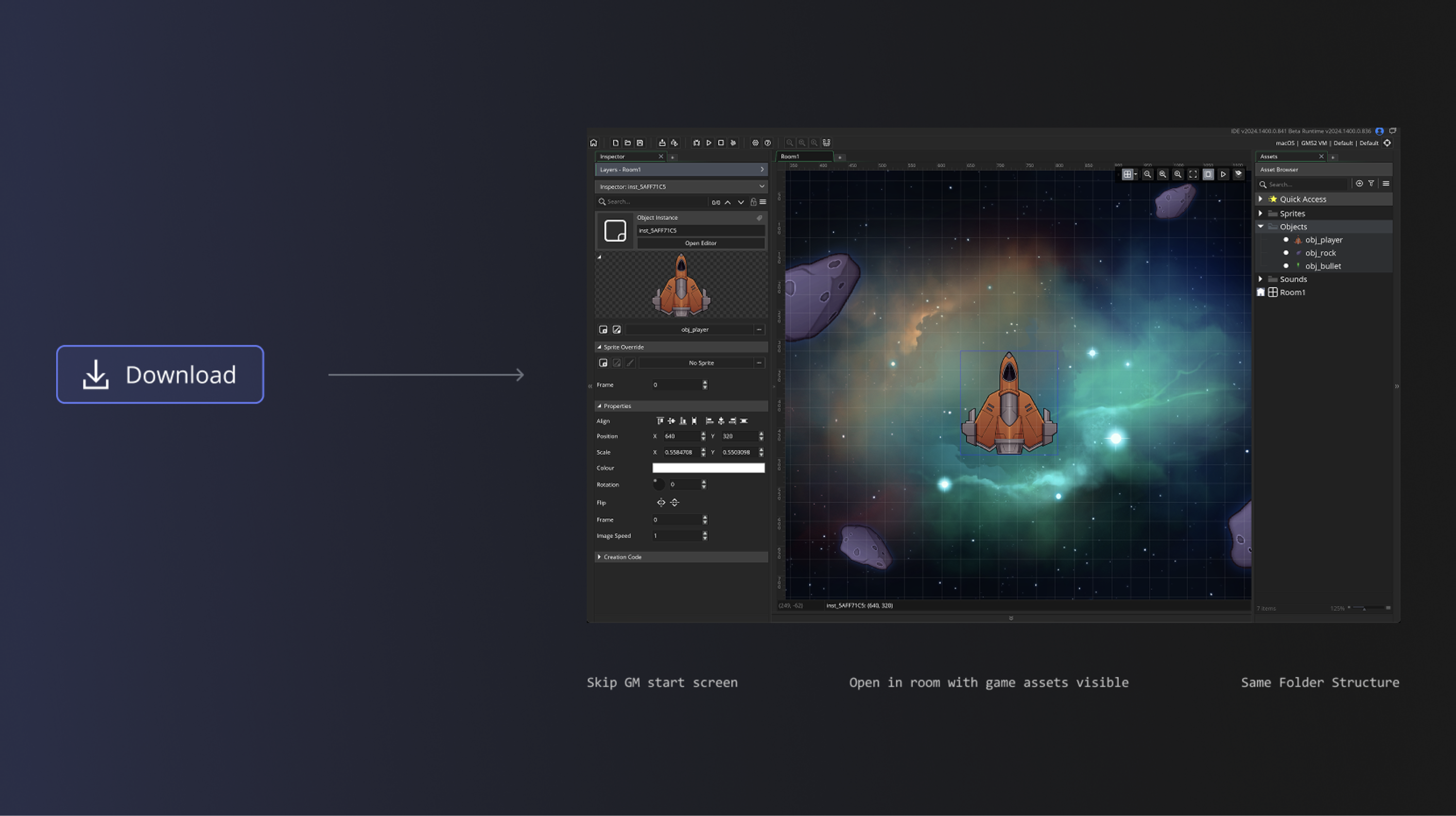The image size is (1456, 816).
Task: Click the Asset Browser filter icon
Action: [1371, 184]
